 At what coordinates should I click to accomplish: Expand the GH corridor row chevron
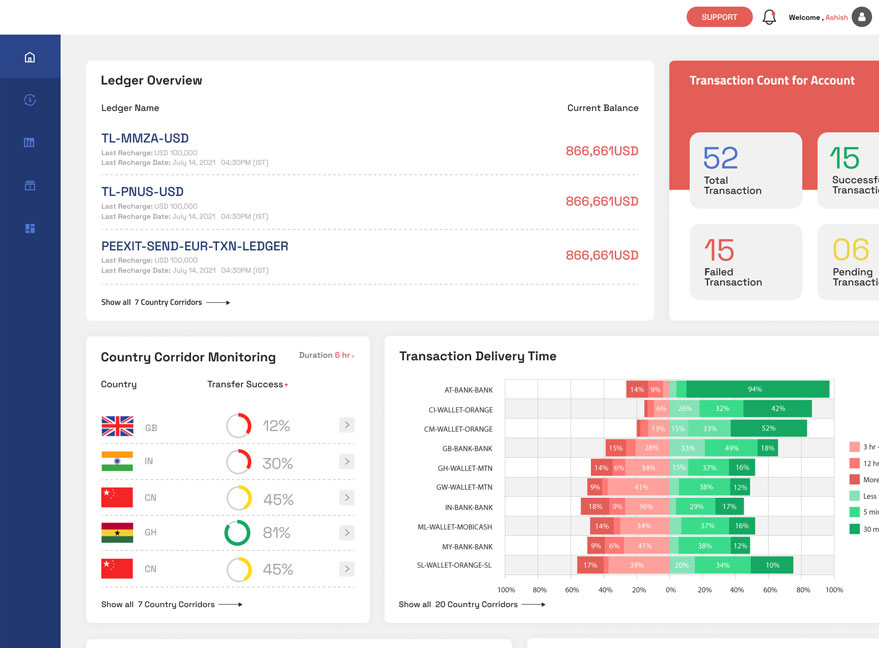pos(347,533)
